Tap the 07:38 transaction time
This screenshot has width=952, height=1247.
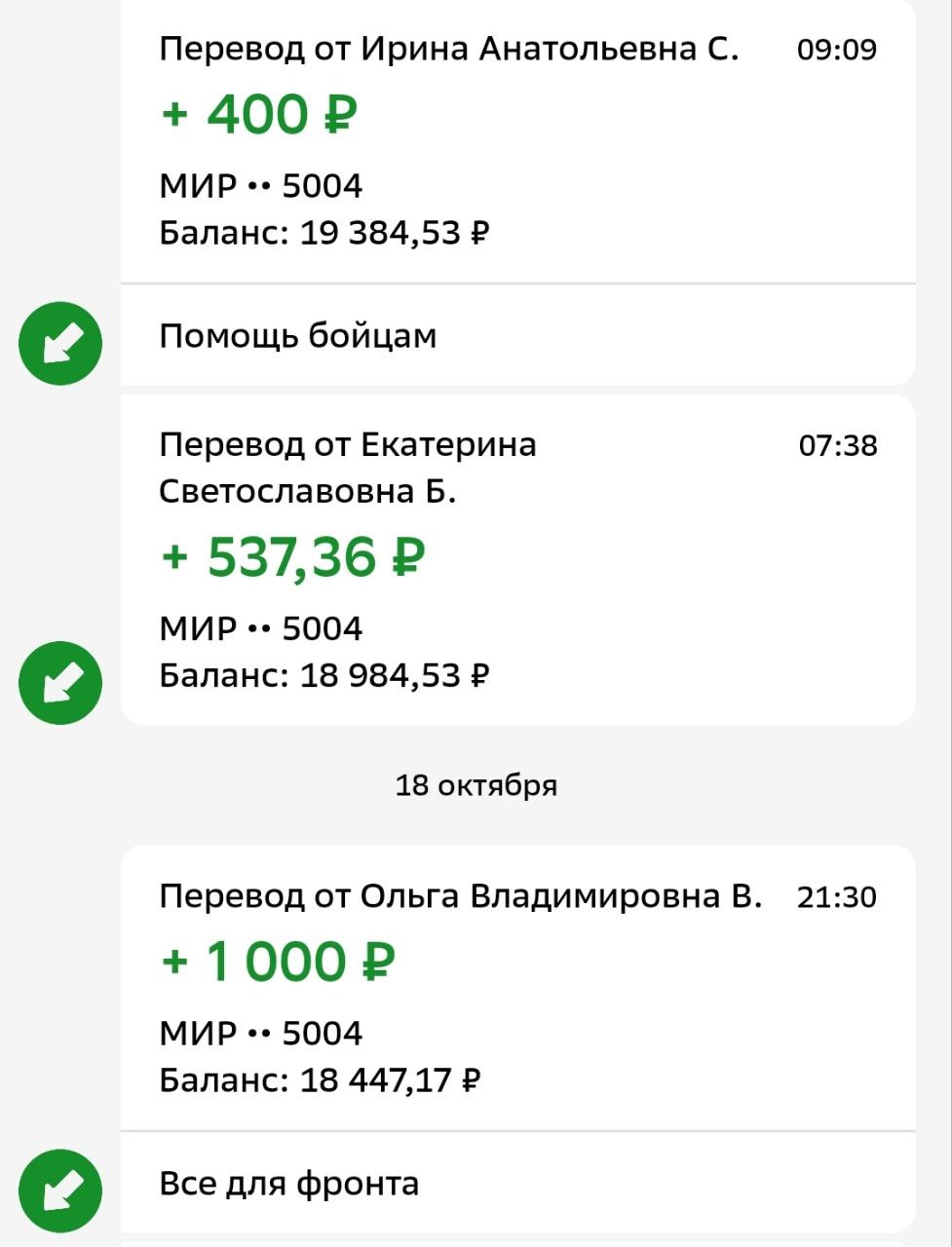(x=837, y=446)
